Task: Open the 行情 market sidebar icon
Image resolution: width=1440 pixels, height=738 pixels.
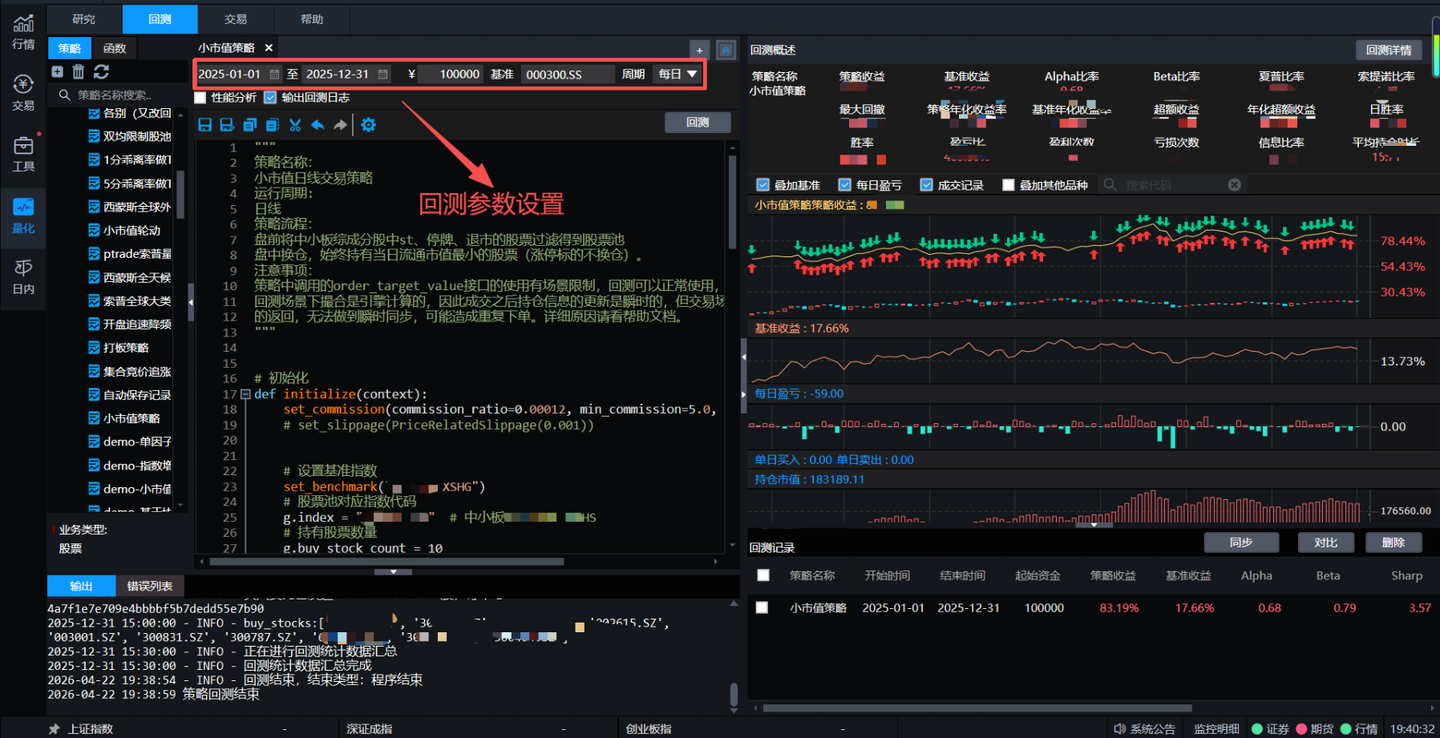Action: coord(23,32)
